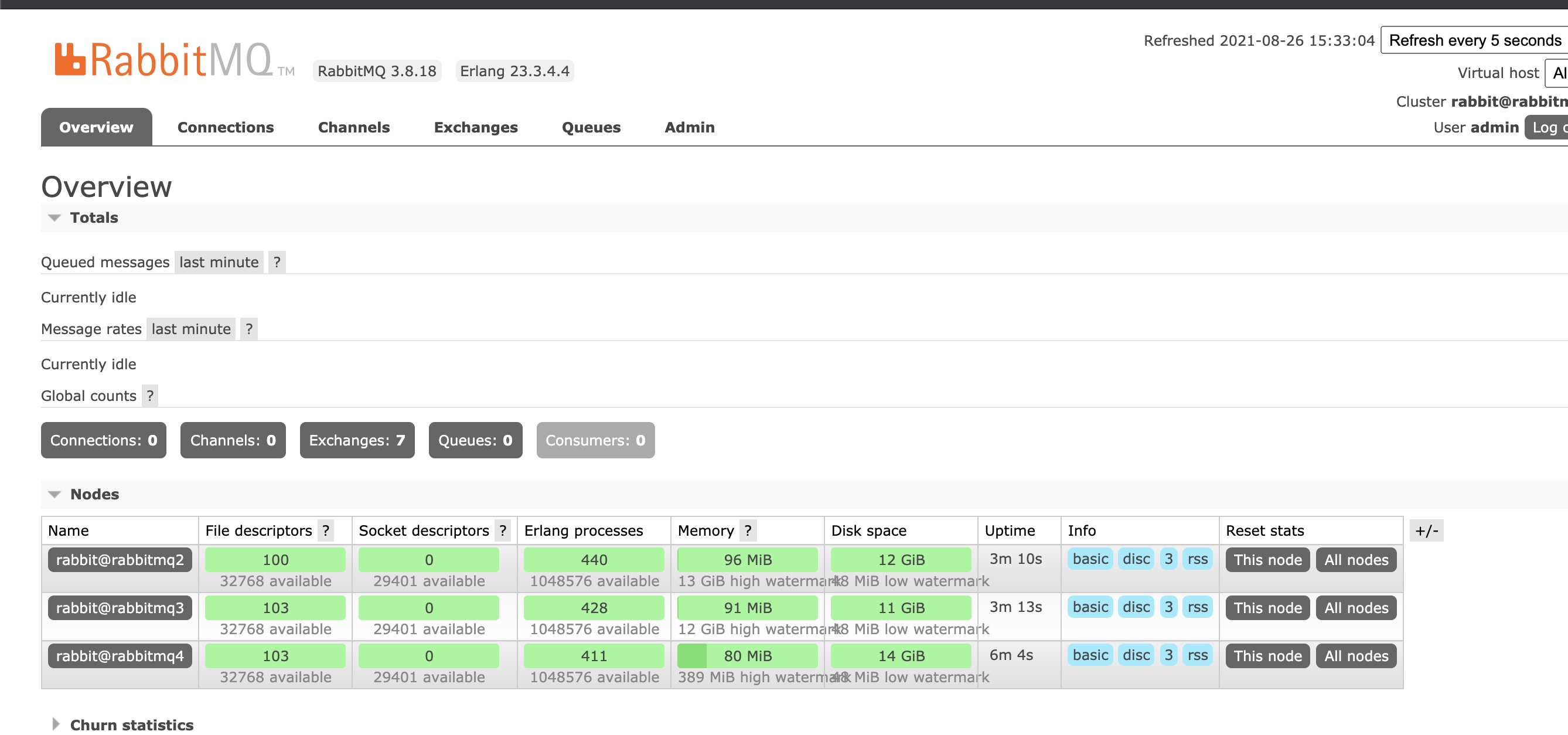
Task: Open help for Global counts
Action: (x=151, y=395)
